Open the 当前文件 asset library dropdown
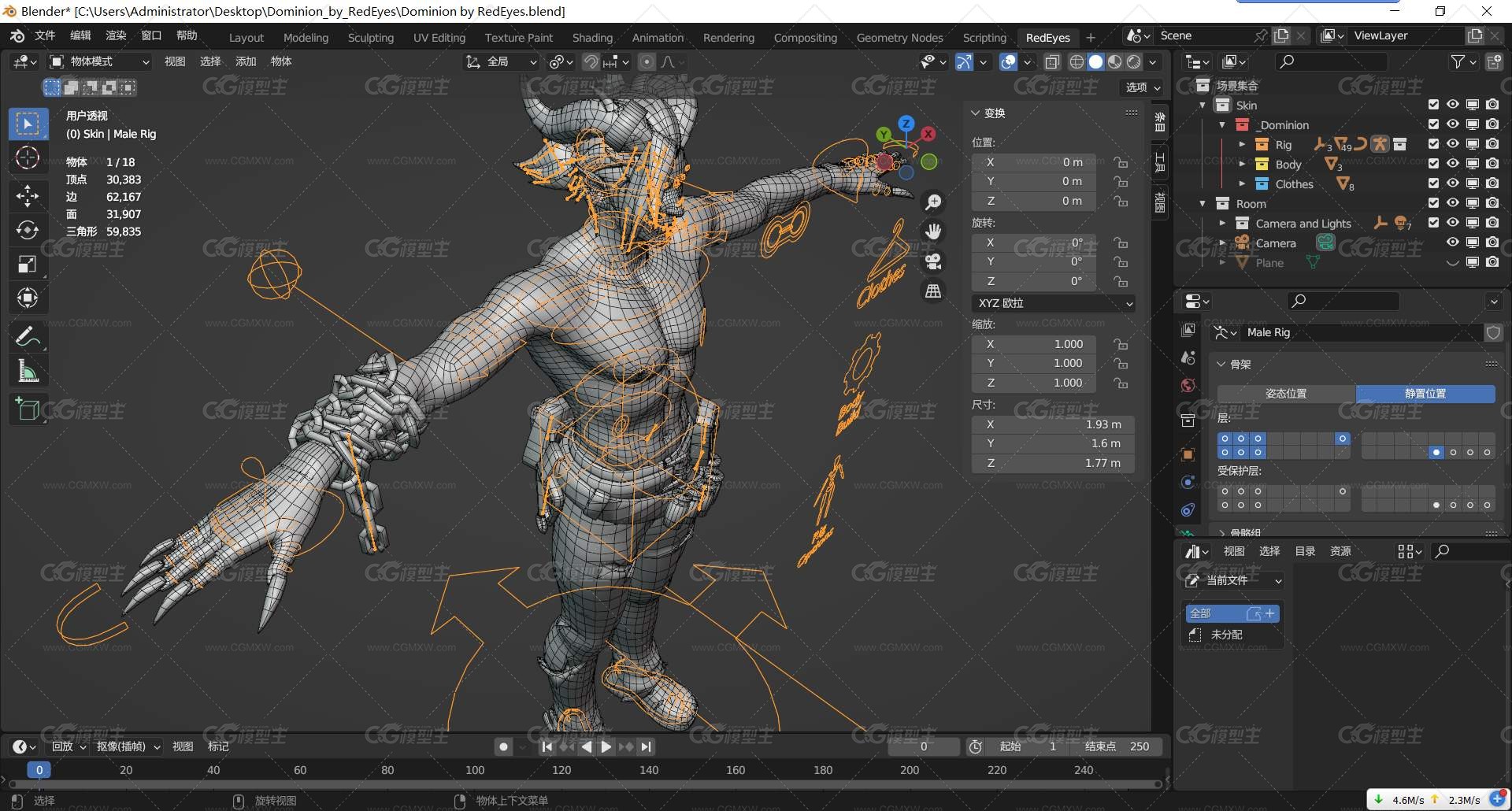The width and height of the screenshot is (1512, 811). (1232, 580)
